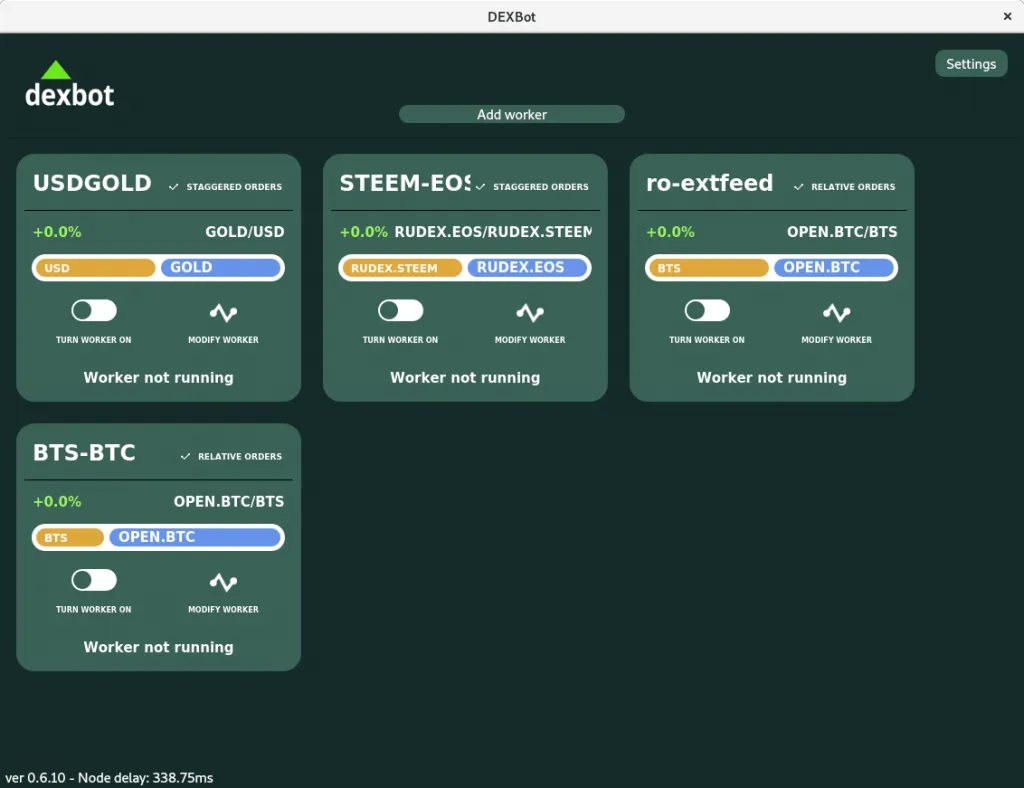Click Relative Orders checkmark on ro-extfeed
The image size is (1024, 788).
[x=798, y=187]
